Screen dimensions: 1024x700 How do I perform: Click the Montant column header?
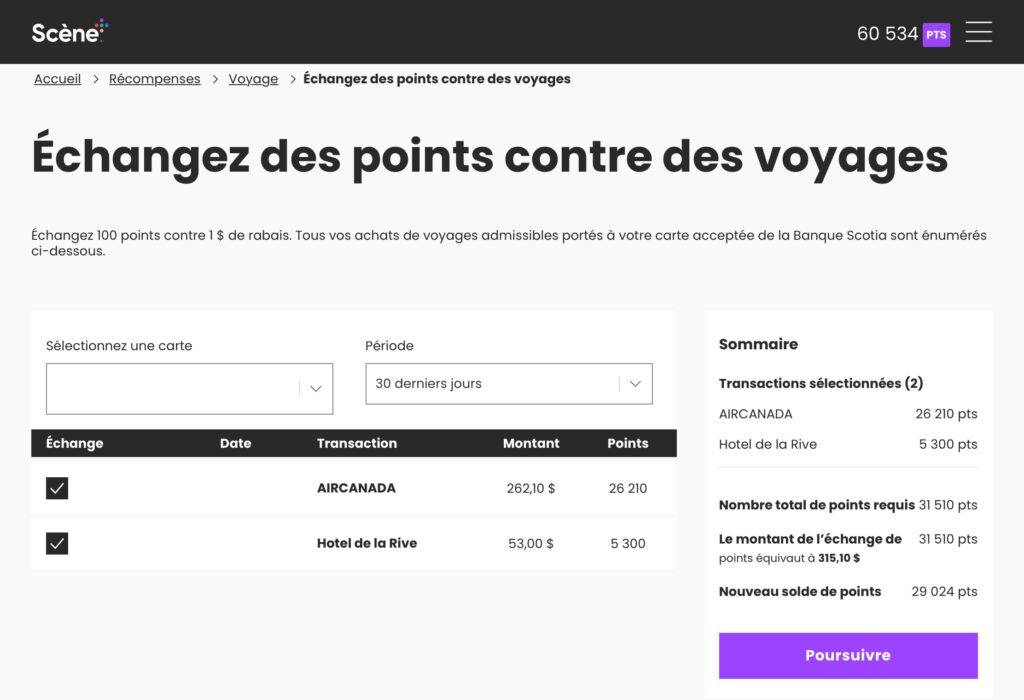tap(531, 443)
